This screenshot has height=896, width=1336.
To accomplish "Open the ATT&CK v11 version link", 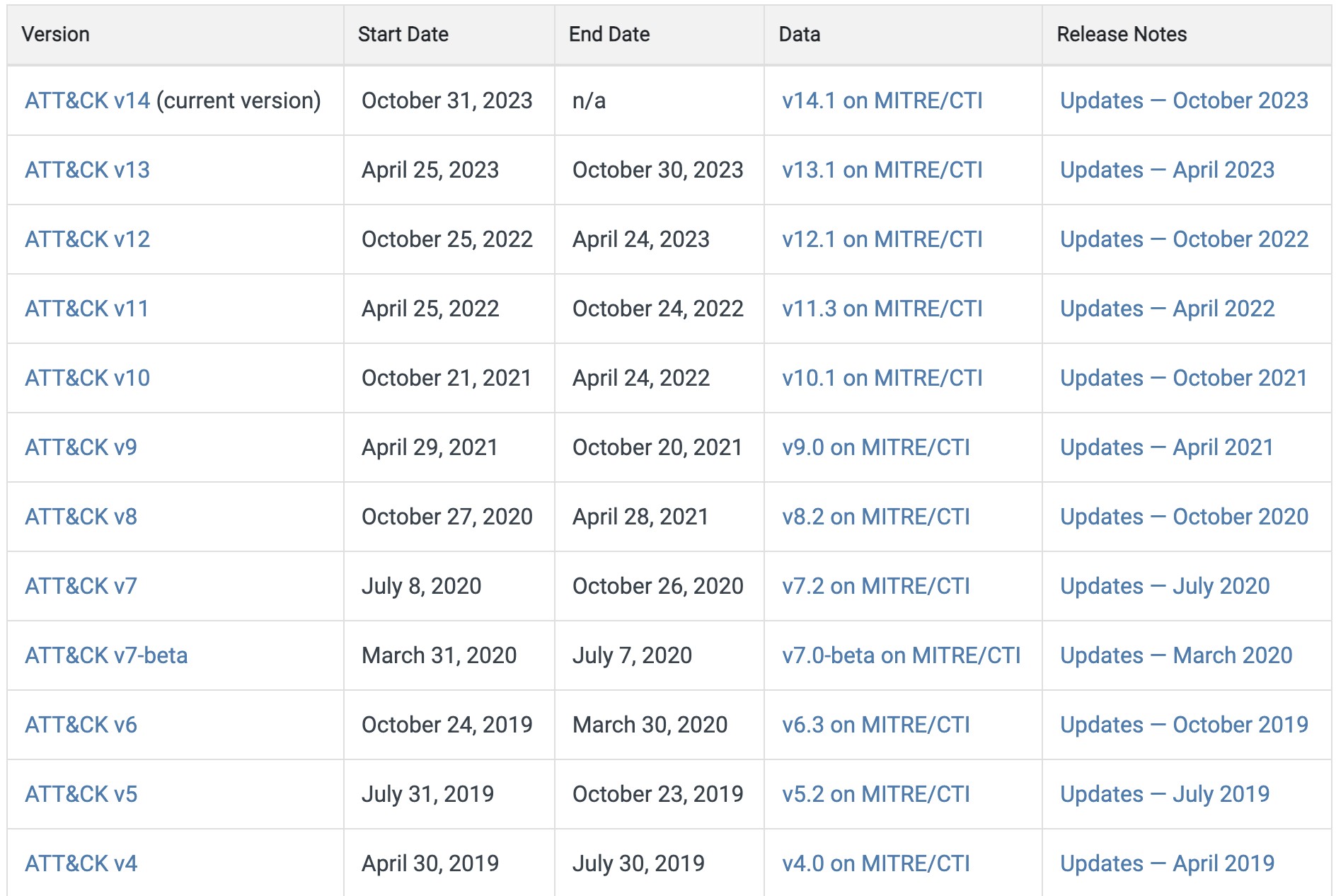I will pos(87,309).
